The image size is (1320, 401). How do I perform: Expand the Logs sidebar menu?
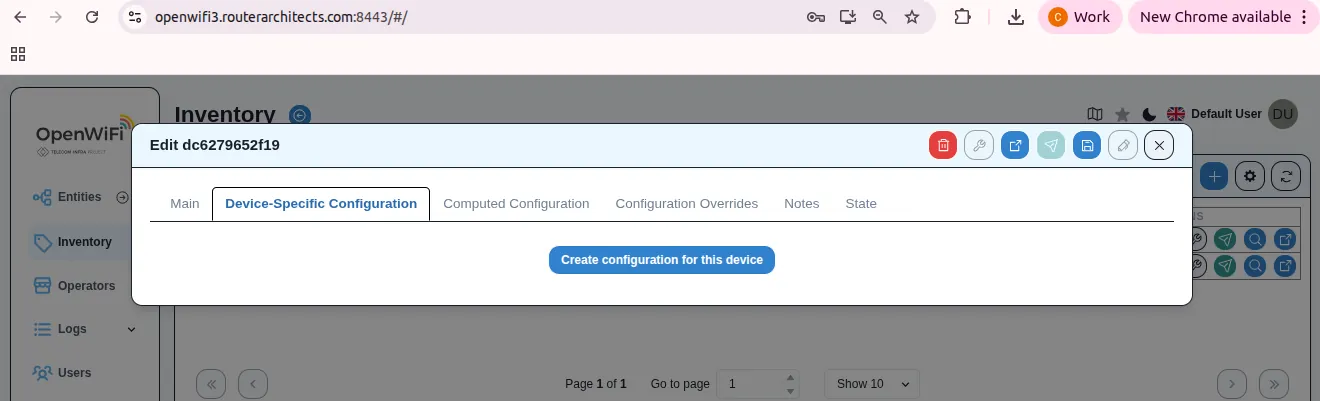pyautogui.click(x=84, y=329)
